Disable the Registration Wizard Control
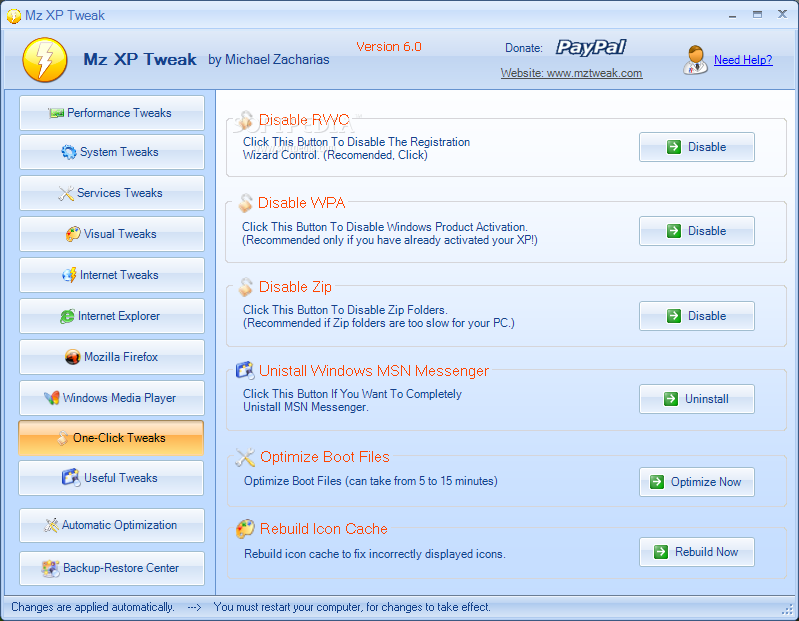Image resolution: width=799 pixels, height=621 pixels. [697, 147]
